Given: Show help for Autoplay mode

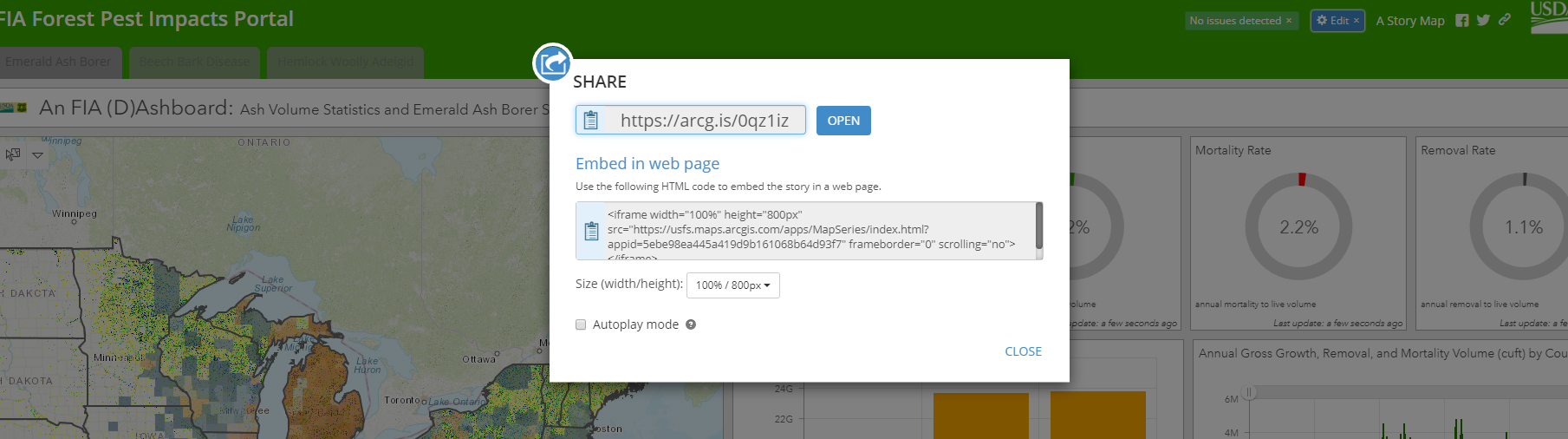Looking at the screenshot, I should click(x=691, y=324).
